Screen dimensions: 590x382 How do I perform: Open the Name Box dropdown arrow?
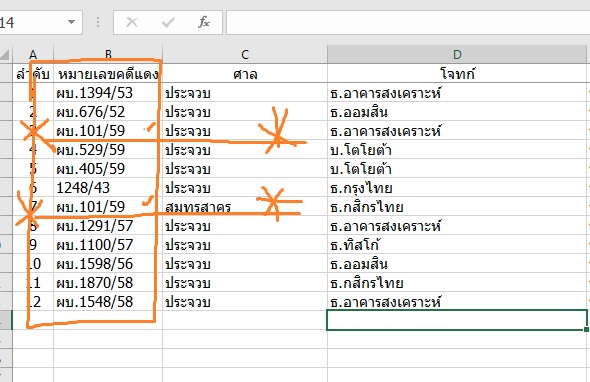tap(71, 22)
